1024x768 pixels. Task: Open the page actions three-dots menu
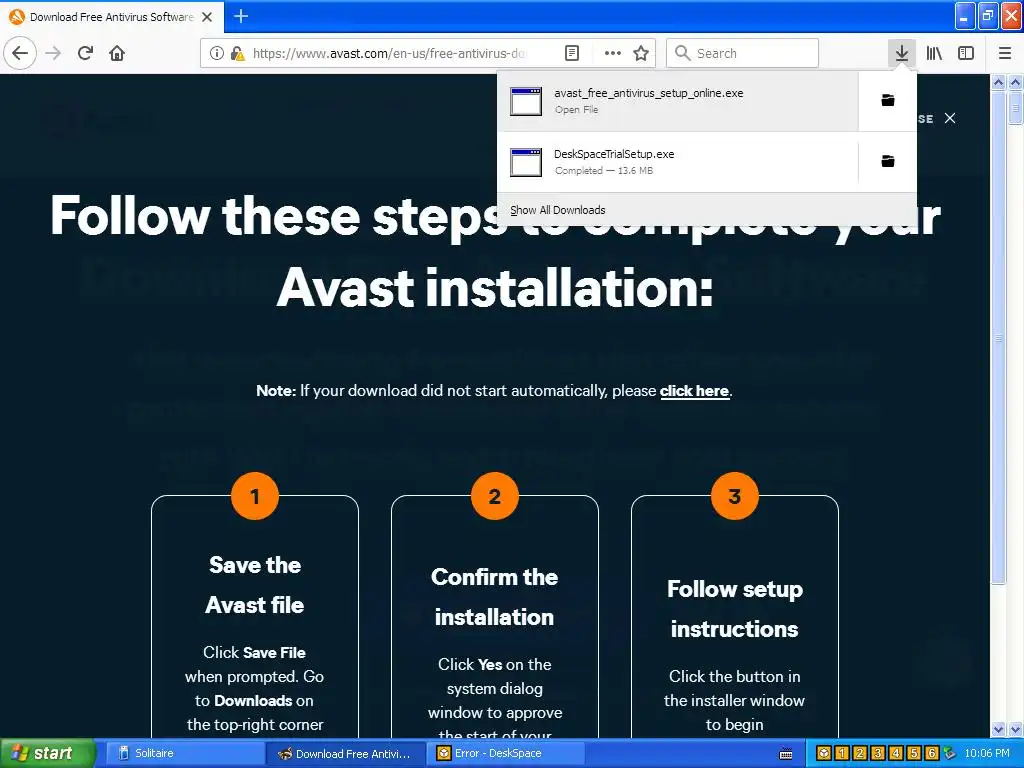coord(613,54)
